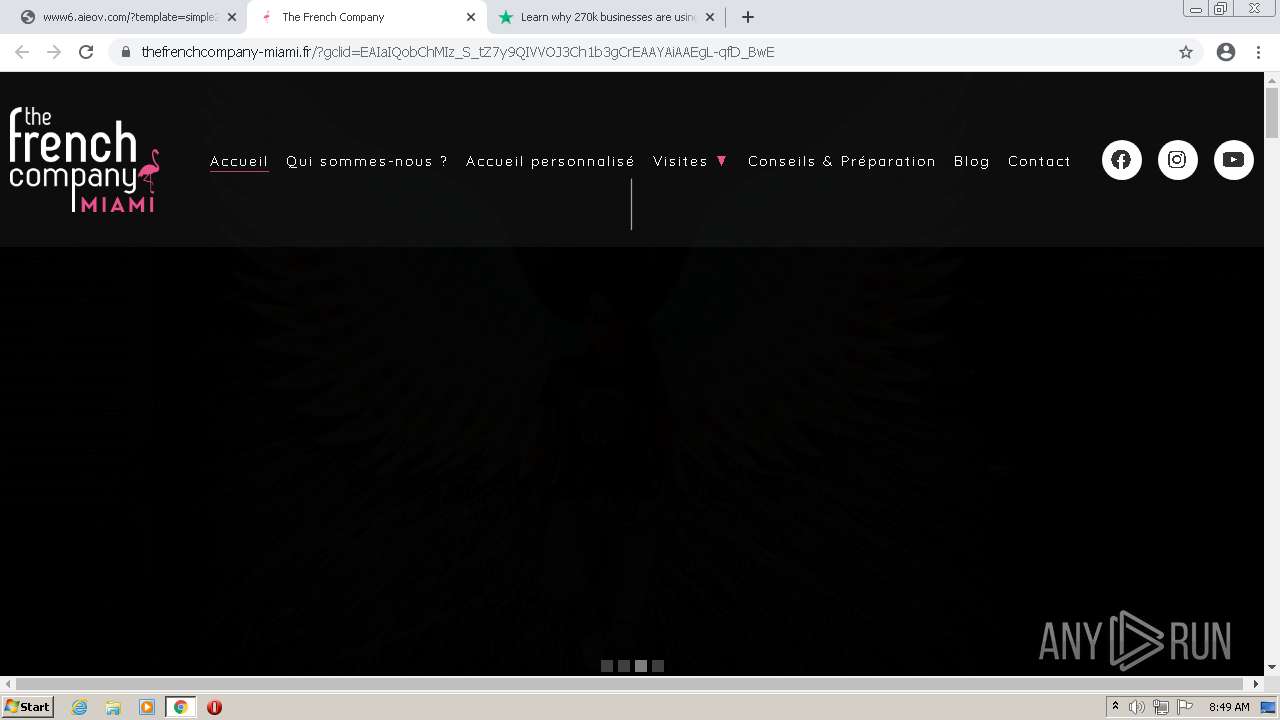Click the Show desktop button

1269,707
